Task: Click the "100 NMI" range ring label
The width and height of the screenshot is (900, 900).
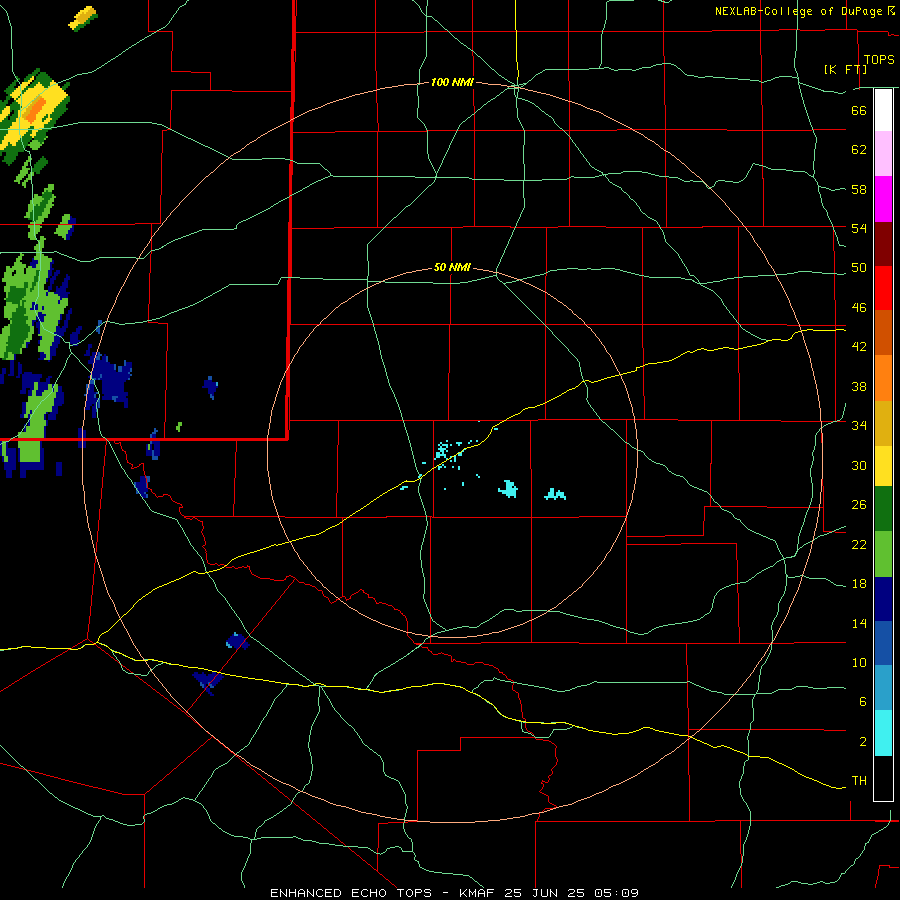Action: [x=452, y=83]
